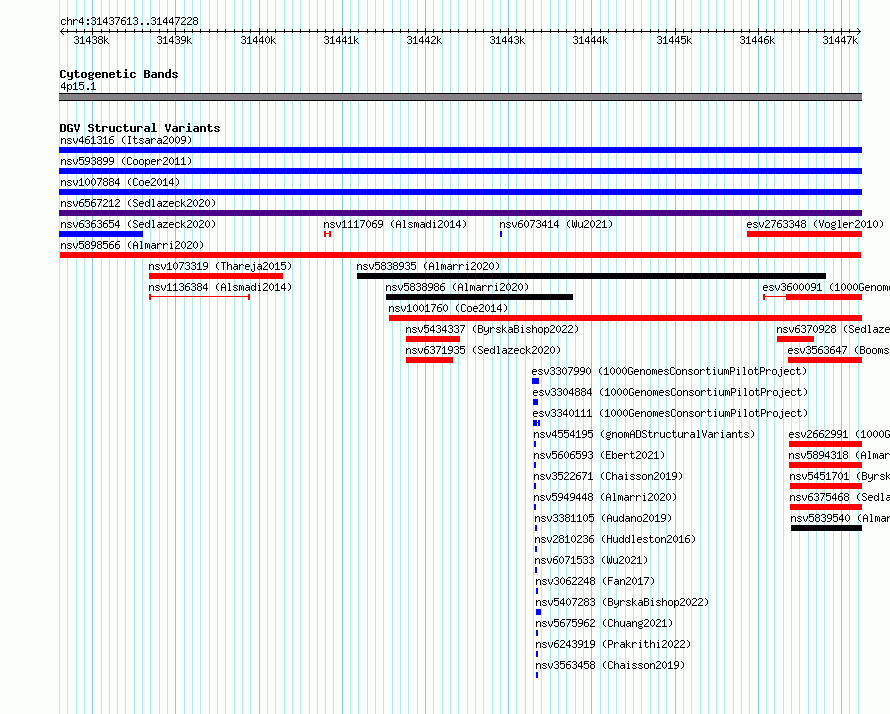Select the Cytogenetic Bands track title
The image size is (890, 714).
[119, 74]
